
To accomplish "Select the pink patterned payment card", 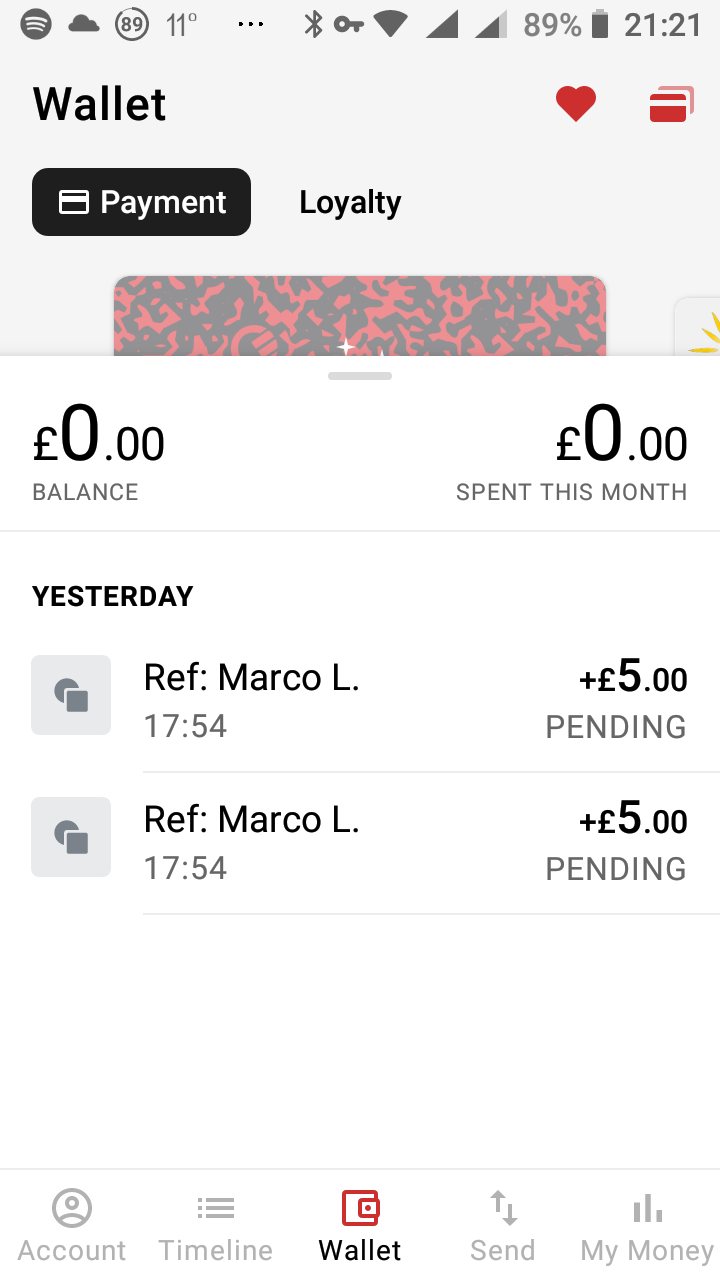I will click(x=360, y=316).
